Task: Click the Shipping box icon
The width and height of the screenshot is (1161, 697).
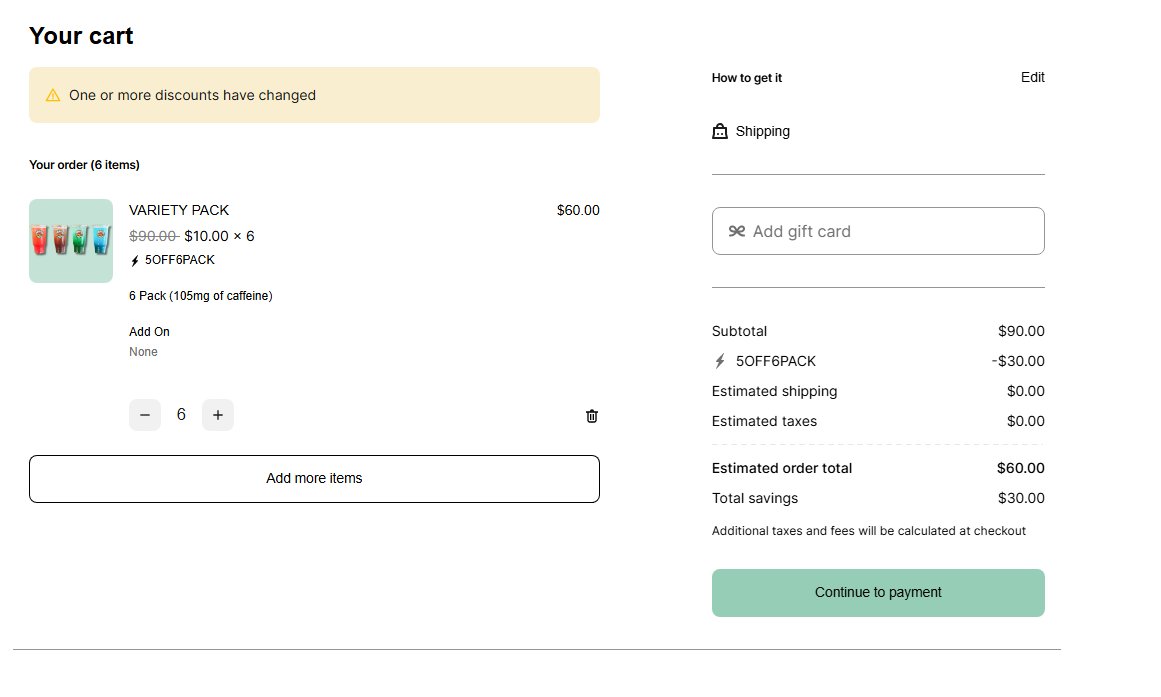Action: [720, 131]
